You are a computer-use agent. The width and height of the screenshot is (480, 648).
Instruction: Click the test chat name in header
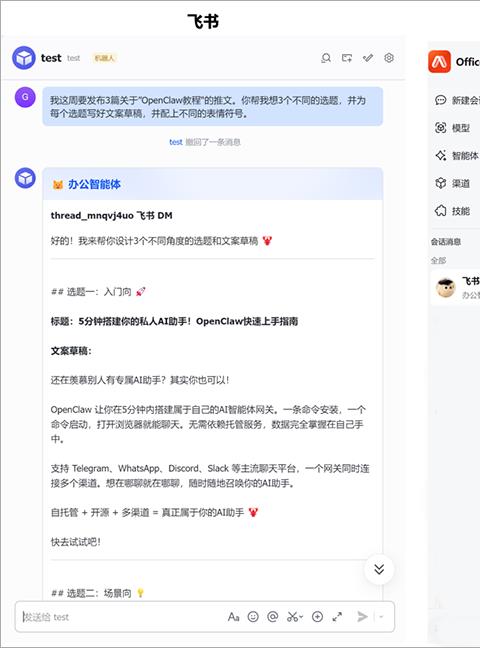(51, 58)
